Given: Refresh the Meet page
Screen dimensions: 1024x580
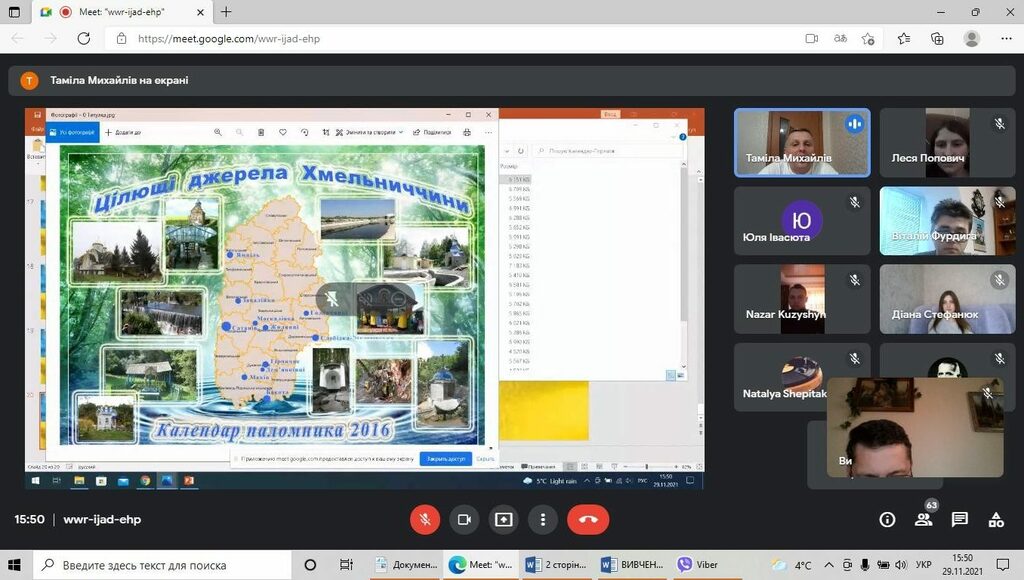Looking at the screenshot, I should point(84,38).
